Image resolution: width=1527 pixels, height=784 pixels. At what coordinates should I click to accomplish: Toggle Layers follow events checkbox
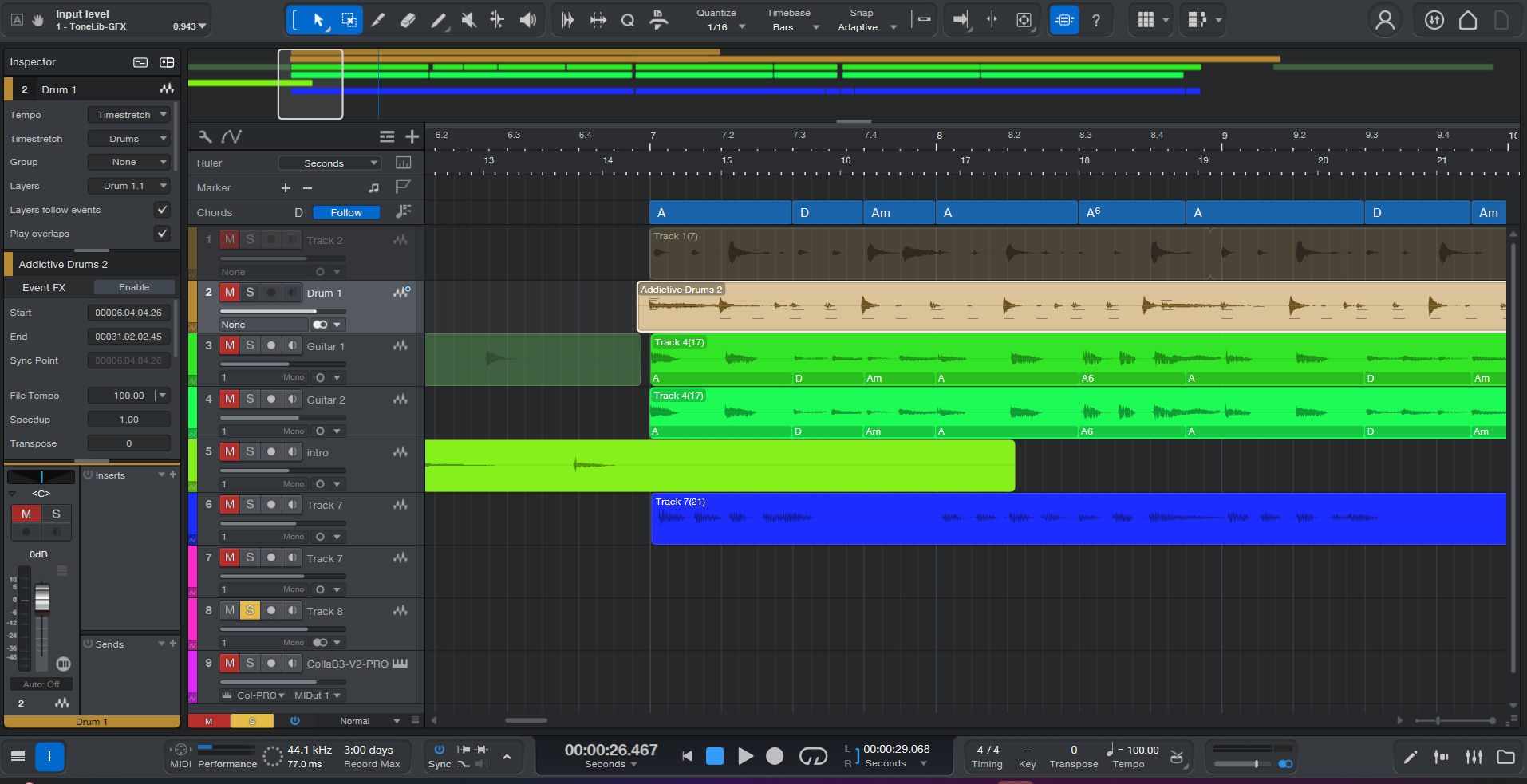pyautogui.click(x=162, y=210)
